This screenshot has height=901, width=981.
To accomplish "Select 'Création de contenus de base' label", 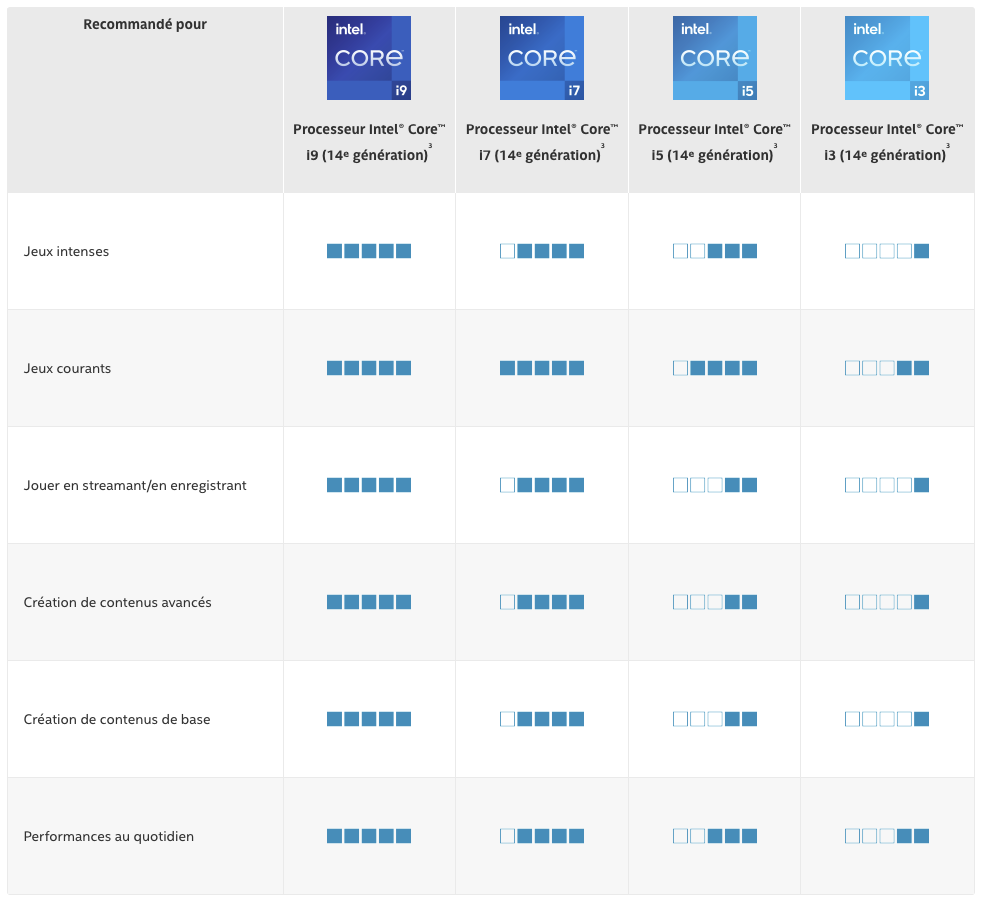I will coord(117,720).
